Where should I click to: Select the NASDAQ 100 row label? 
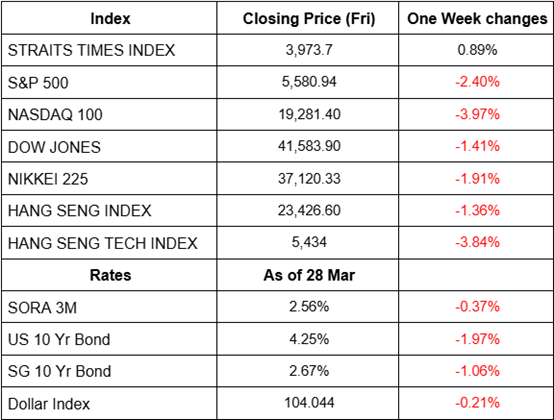pyautogui.click(x=55, y=115)
